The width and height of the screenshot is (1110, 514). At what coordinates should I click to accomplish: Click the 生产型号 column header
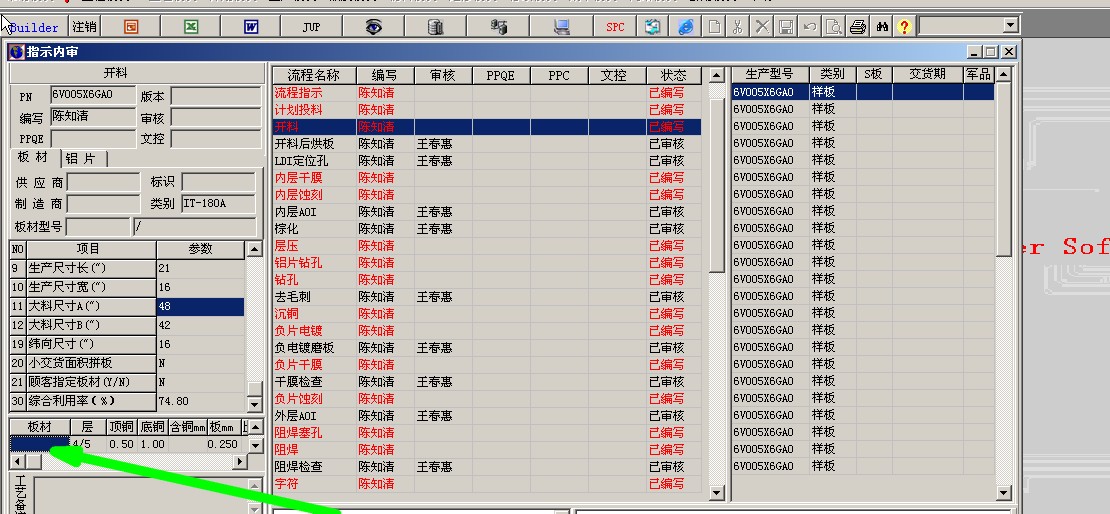[770, 74]
